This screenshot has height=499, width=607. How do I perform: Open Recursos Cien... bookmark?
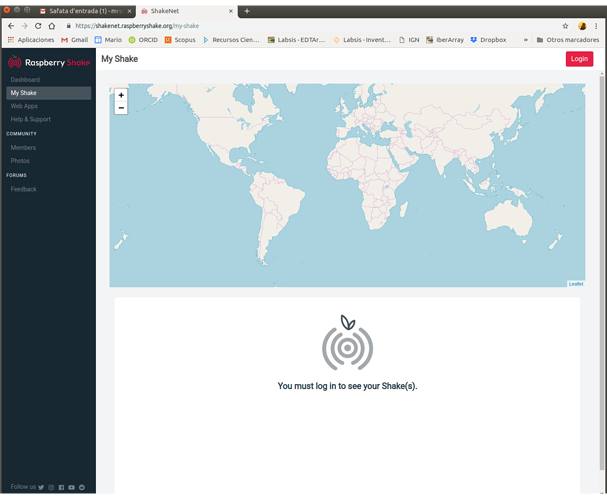pos(231,40)
